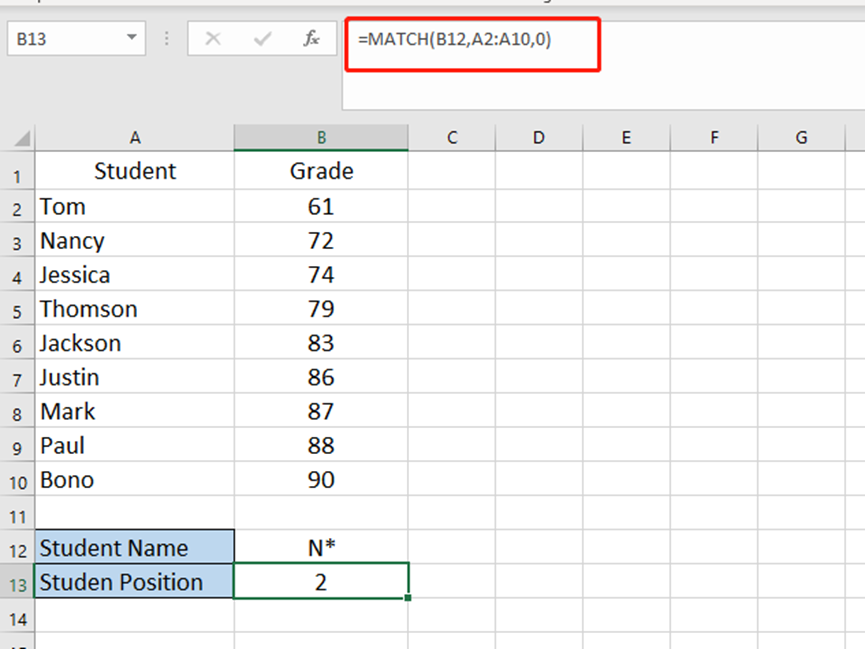Click the cell containing 'Justin'
865x649 pixels.
pos(135,377)
